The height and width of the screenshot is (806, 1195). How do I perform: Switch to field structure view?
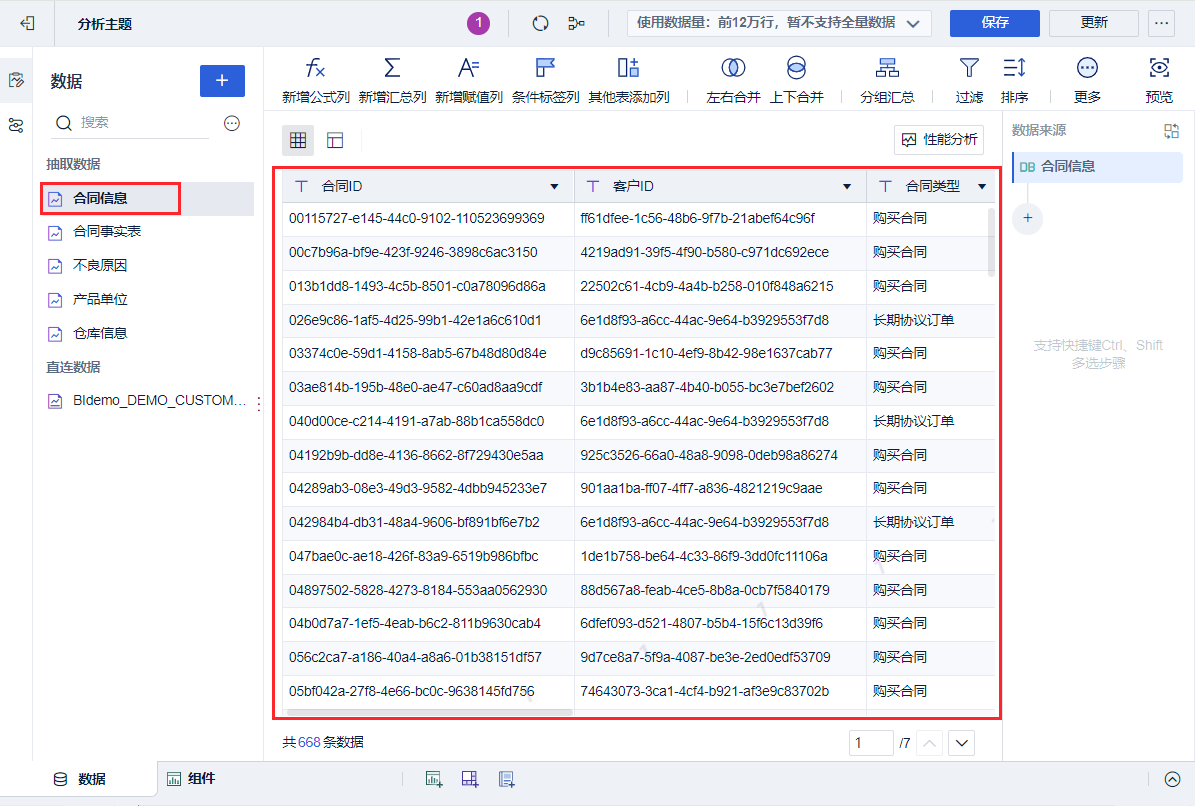pos(335,140)
